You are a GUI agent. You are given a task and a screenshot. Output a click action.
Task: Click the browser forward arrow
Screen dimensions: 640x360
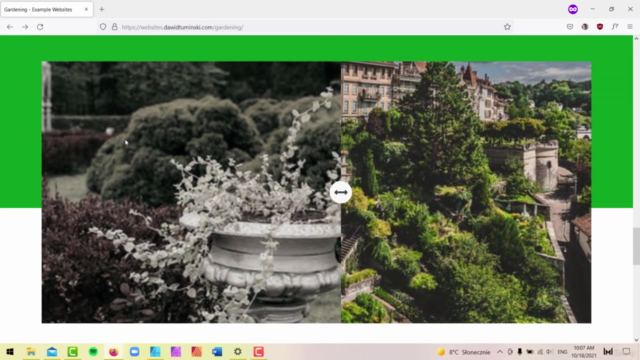(x=25, y=27)
